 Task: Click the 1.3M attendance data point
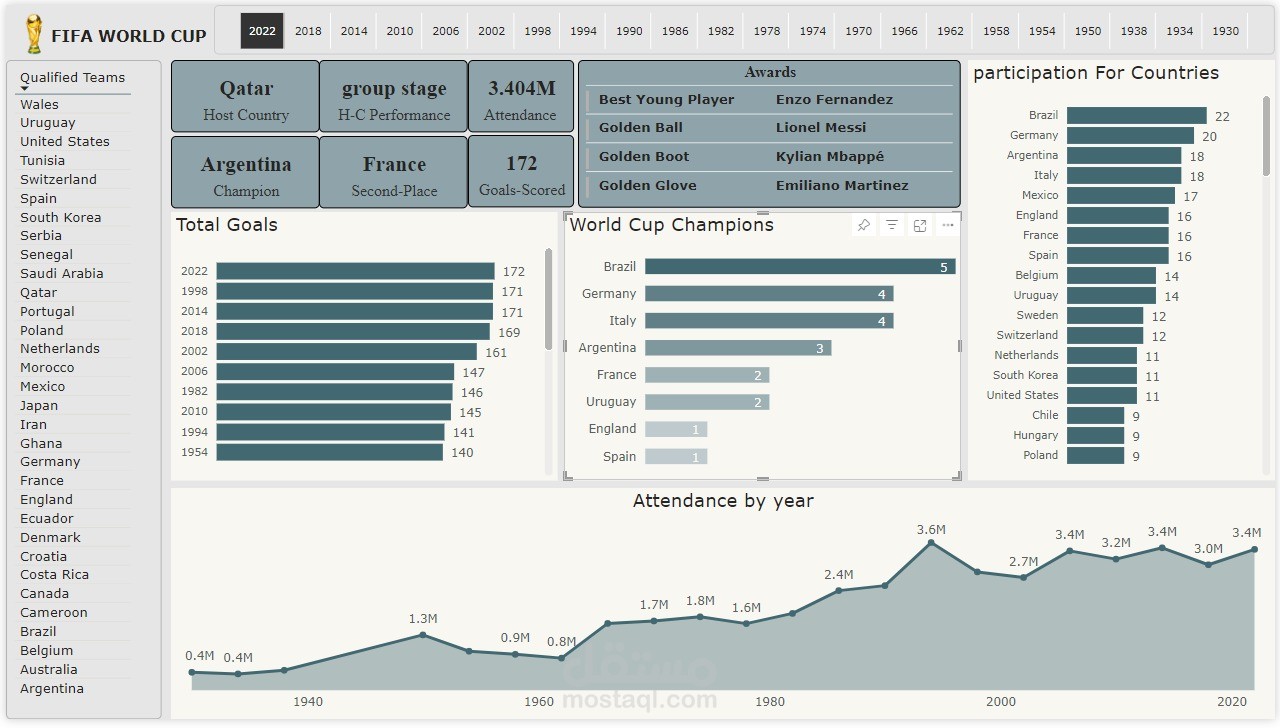pyautogui.click(x=423, y=634)
